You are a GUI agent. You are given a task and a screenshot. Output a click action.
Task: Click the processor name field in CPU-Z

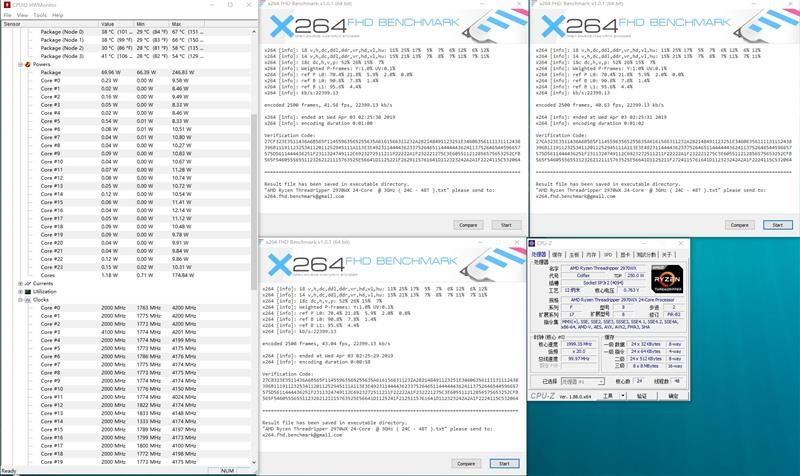[x=603, y=268]
